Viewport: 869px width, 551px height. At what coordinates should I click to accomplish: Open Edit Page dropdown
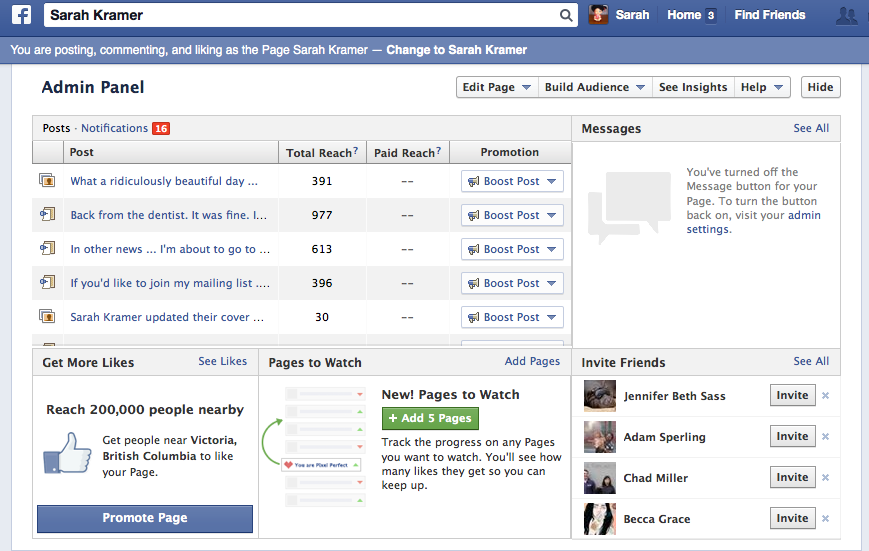pyautogui.click(x=497, y=87)
